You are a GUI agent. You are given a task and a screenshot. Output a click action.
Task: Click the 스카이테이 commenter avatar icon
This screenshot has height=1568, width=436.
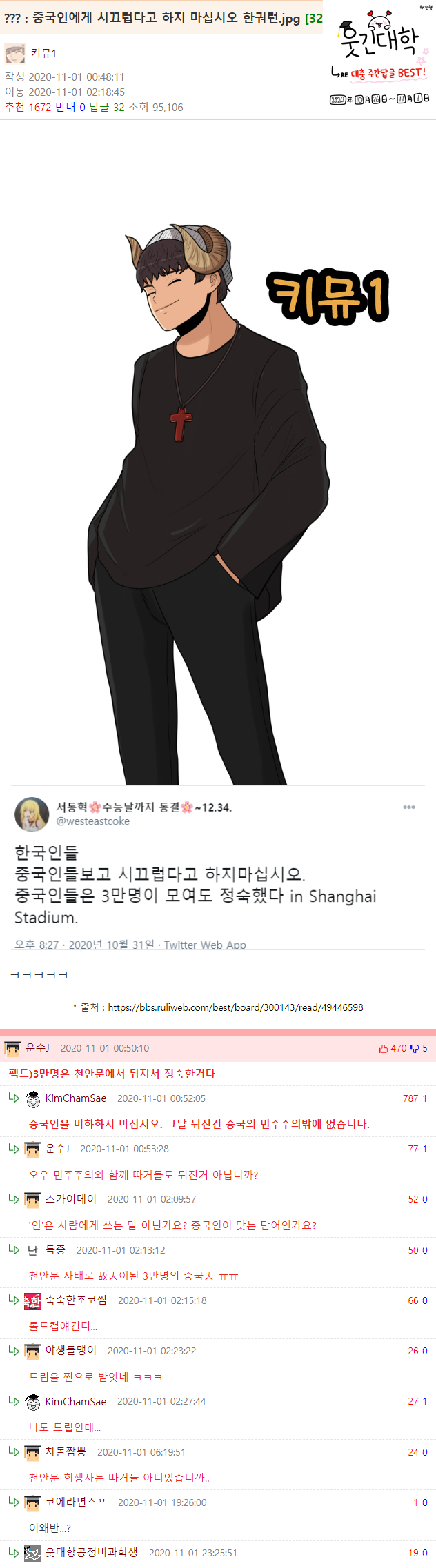coord(32,1200)
